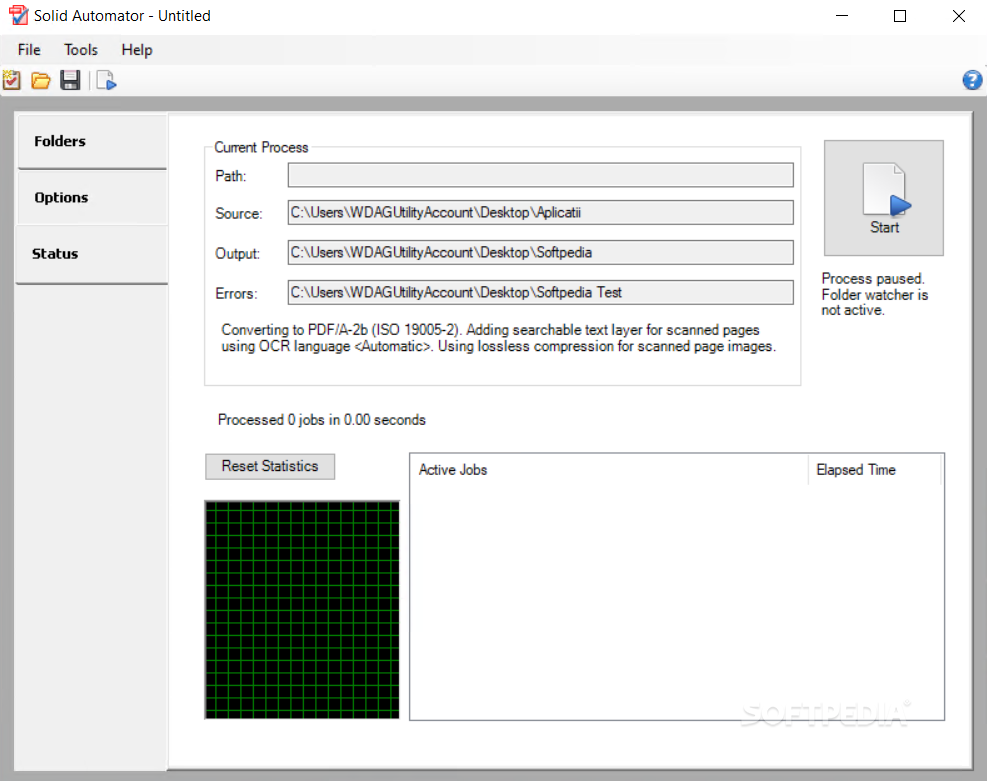Click the Source path field
987x781 pixels.
point(540,213)
